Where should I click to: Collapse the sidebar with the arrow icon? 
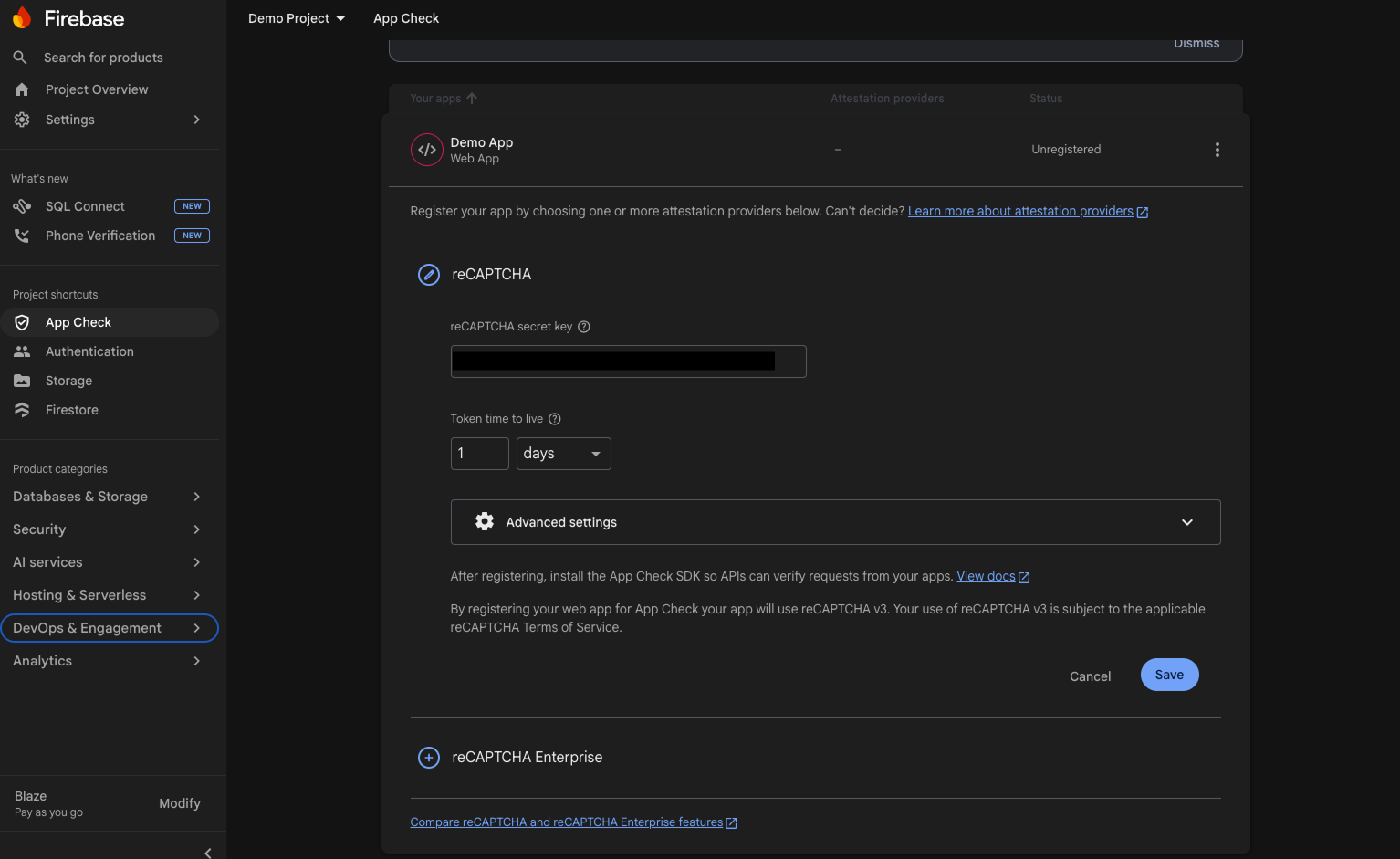pos(208,853)
